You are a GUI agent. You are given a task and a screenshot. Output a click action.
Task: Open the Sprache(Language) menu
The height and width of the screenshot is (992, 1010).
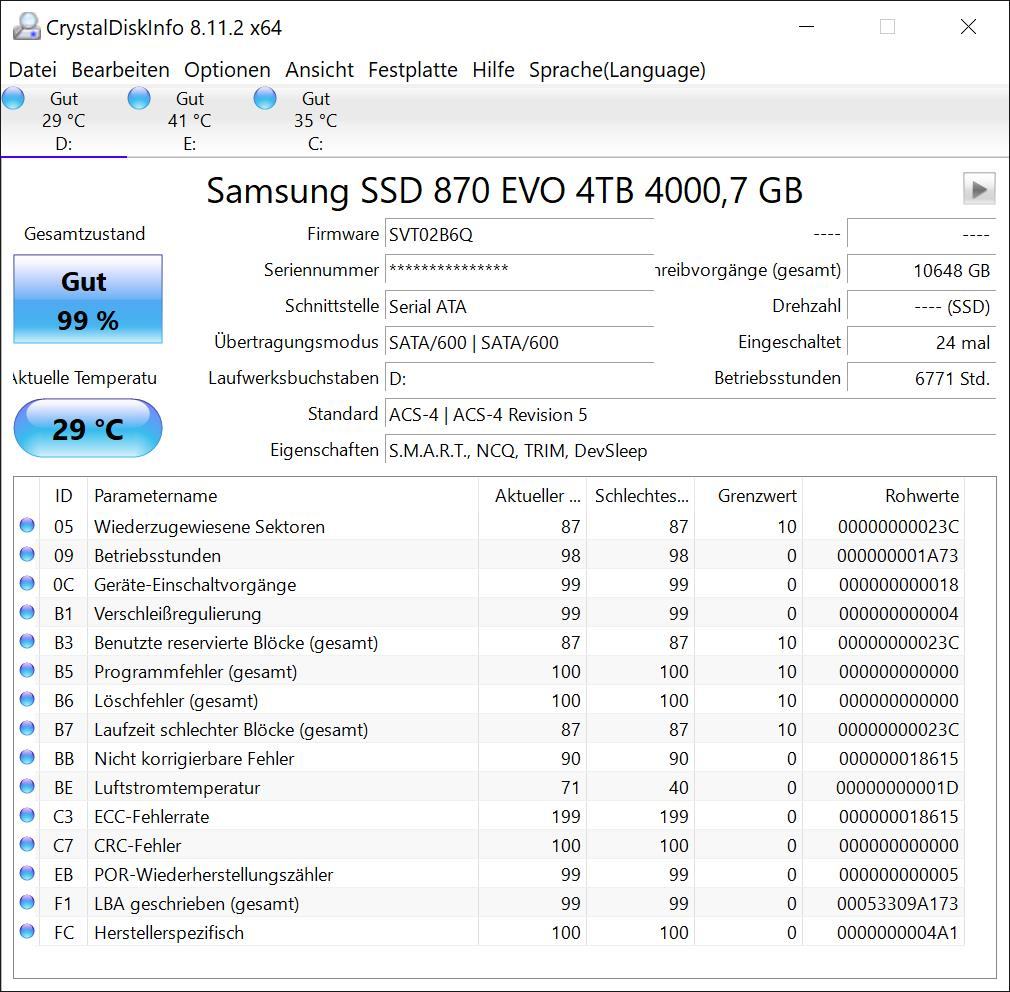(x=617, y=70)
